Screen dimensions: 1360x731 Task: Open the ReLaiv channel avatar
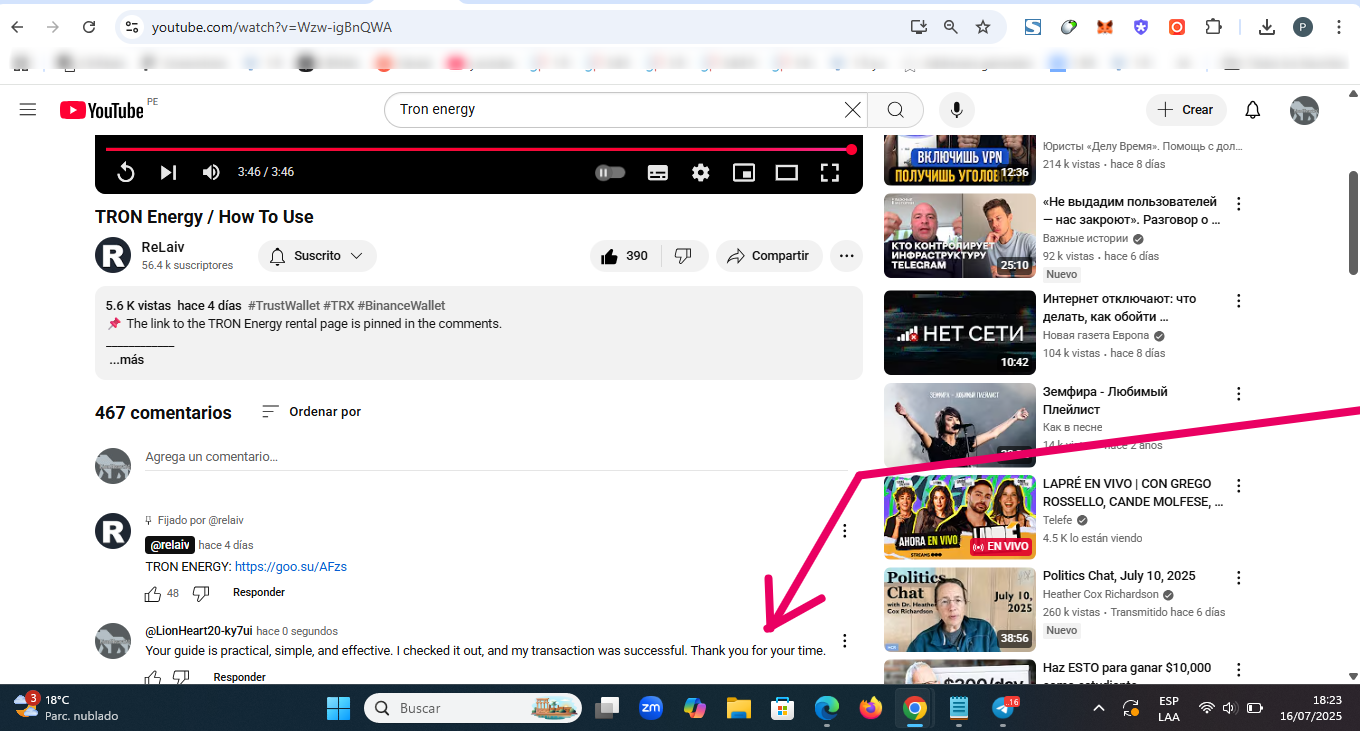(x=113, y=256)
